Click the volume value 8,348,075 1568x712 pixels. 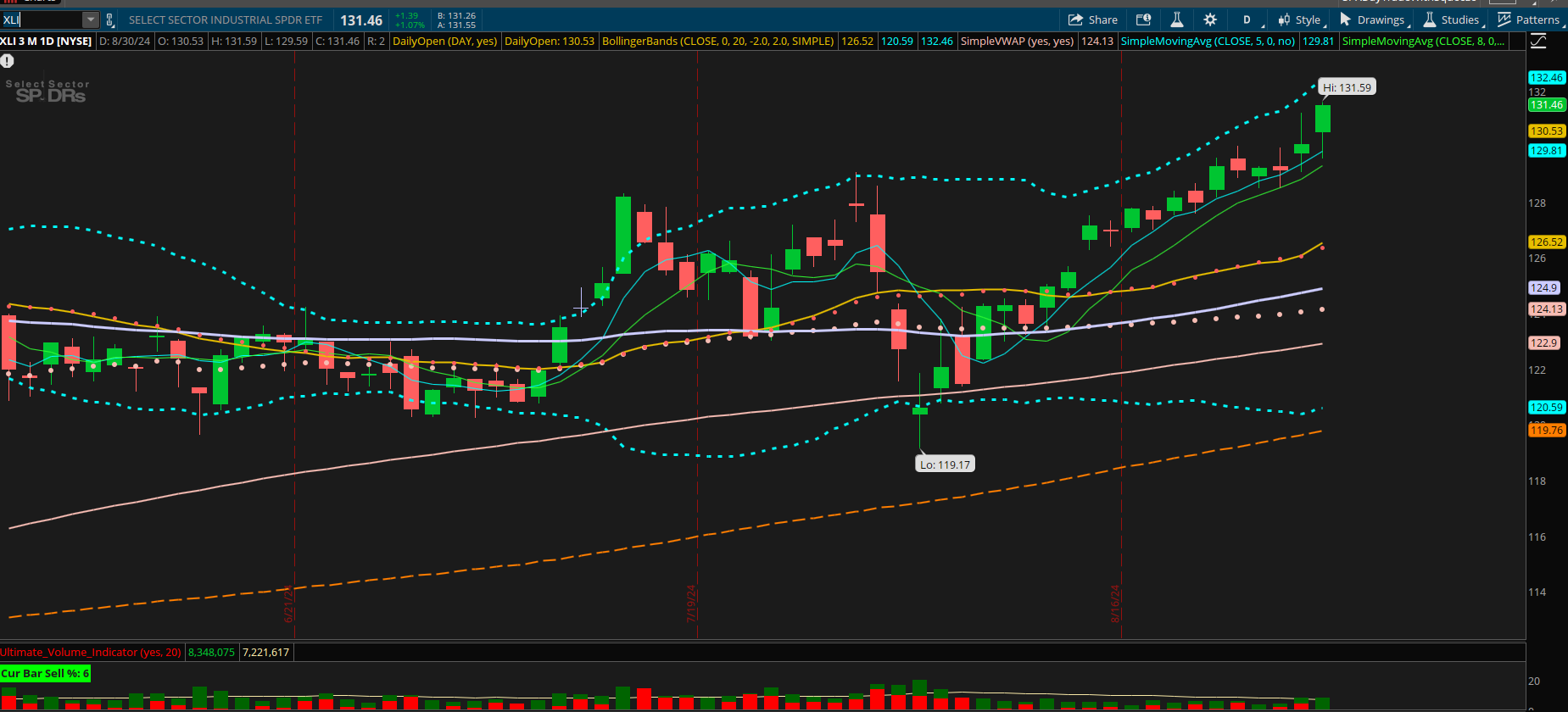(x=211, y=652)
